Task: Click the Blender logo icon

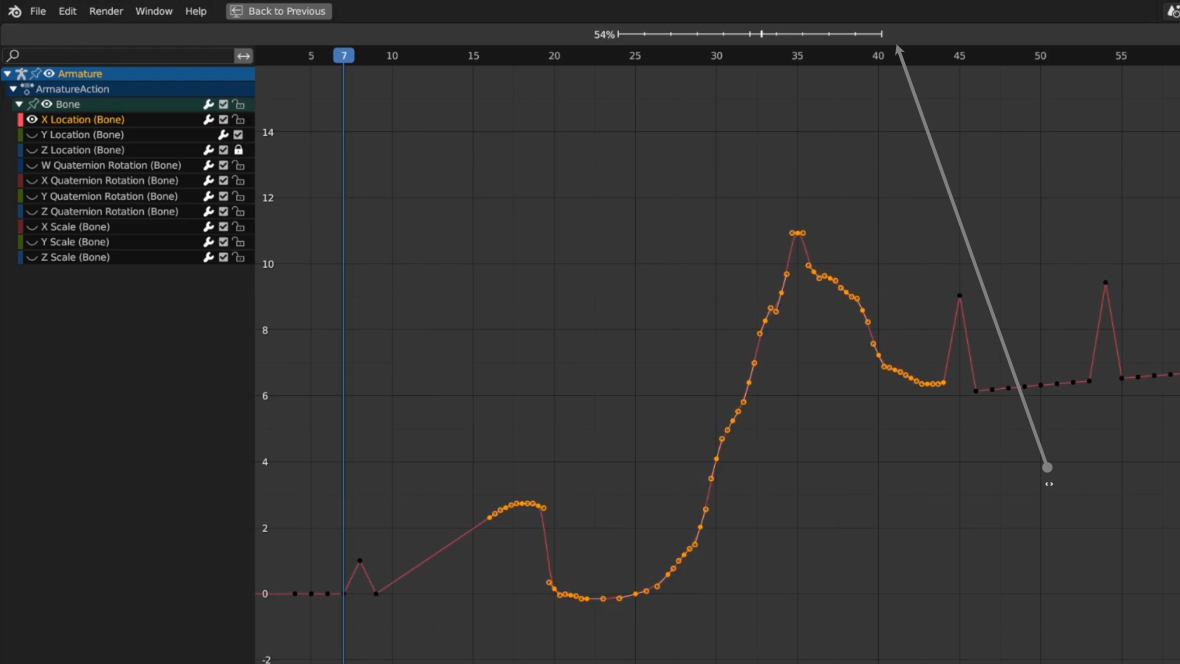Action: pos(14,11)
